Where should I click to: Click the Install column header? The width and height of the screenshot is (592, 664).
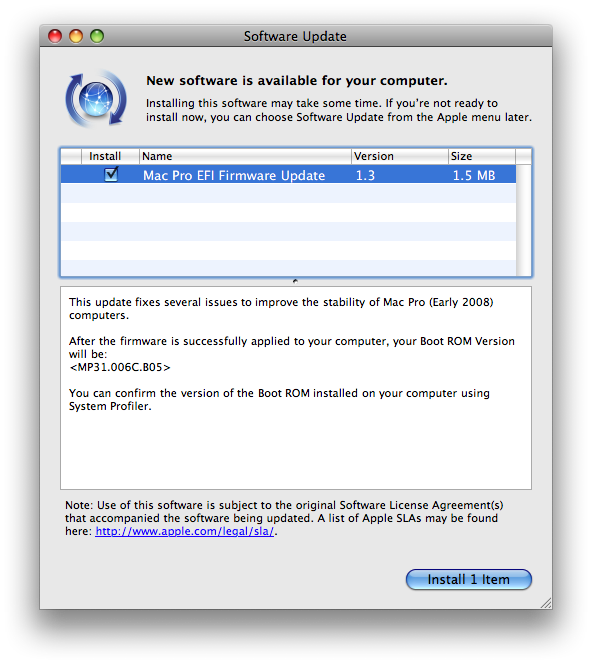pyautogui.click(x=110, y=156)
